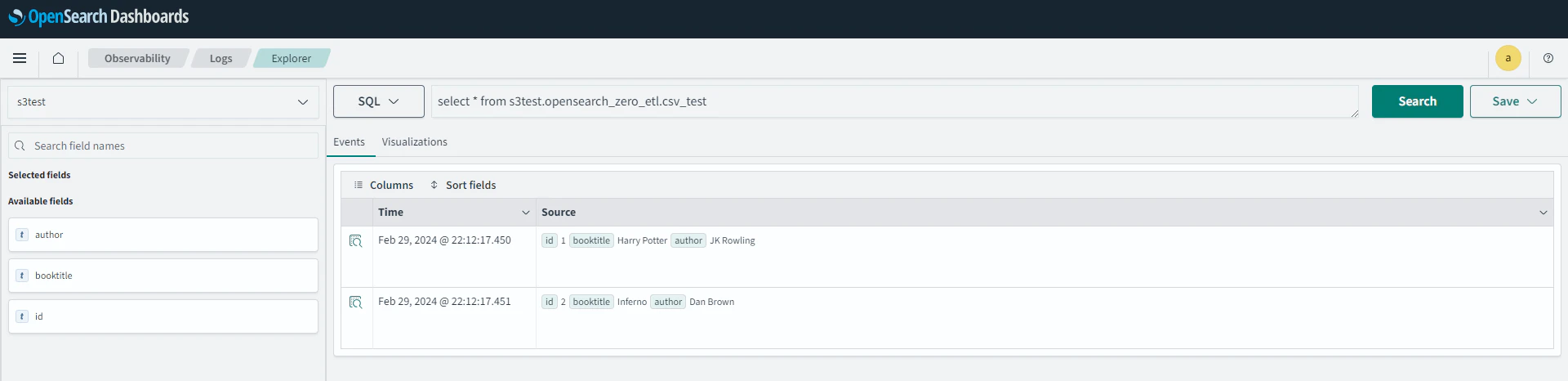
Task: Open Sort fields options
Action: tap(463, 186)
